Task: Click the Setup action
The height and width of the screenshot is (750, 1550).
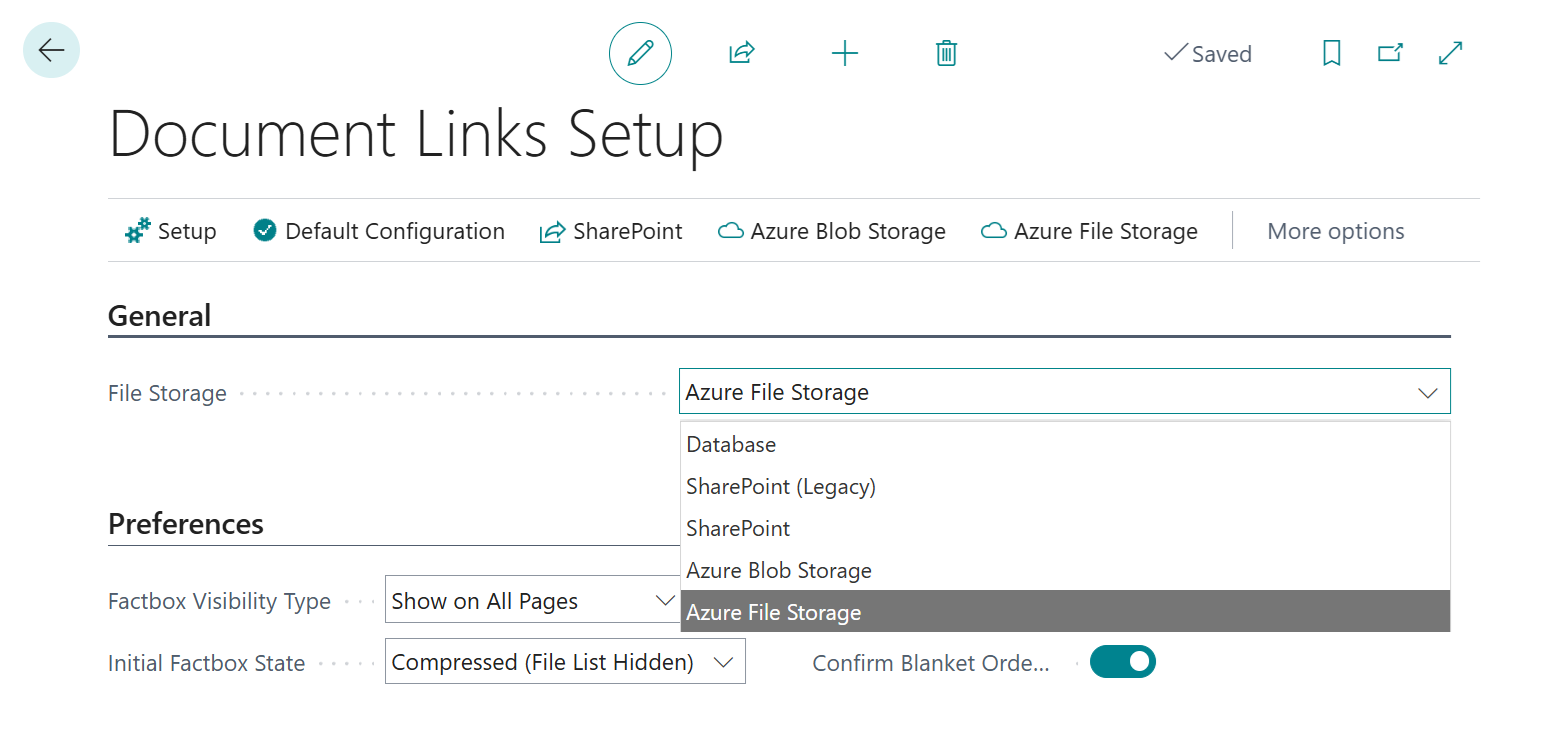Action: [171, 231]
